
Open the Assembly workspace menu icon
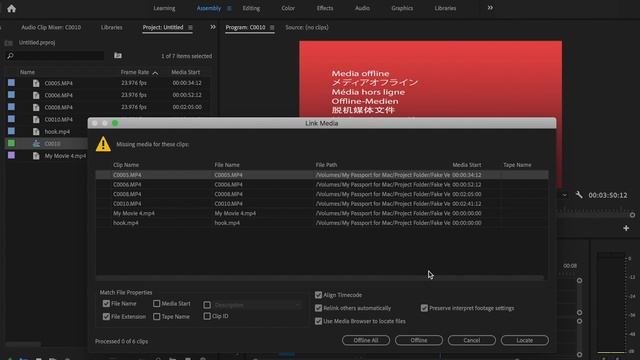(x=229, y=8)
